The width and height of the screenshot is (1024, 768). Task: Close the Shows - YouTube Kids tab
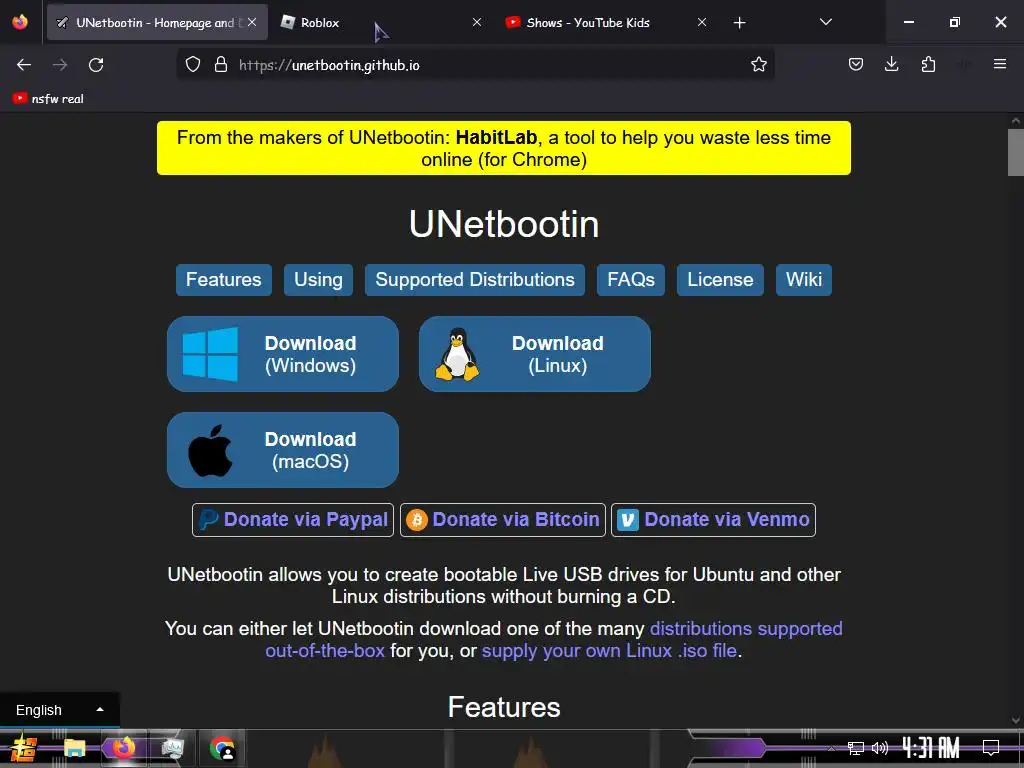coord(702,22)
